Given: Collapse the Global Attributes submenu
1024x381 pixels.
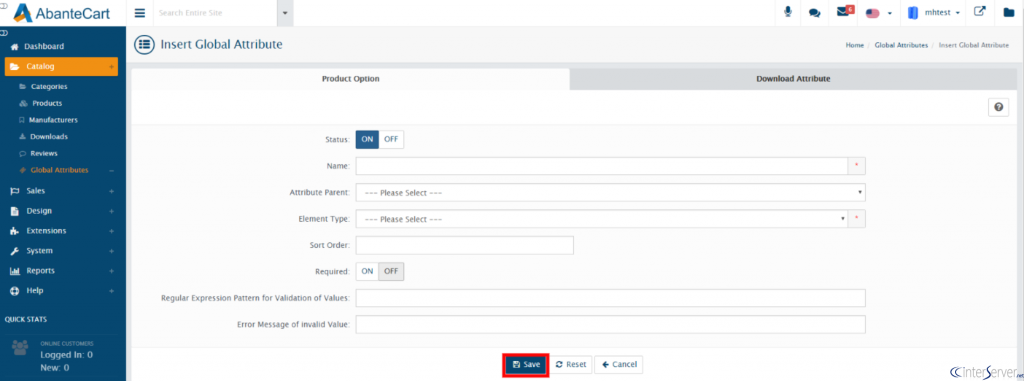Looking at the screenshot, I should click(112, 171).
